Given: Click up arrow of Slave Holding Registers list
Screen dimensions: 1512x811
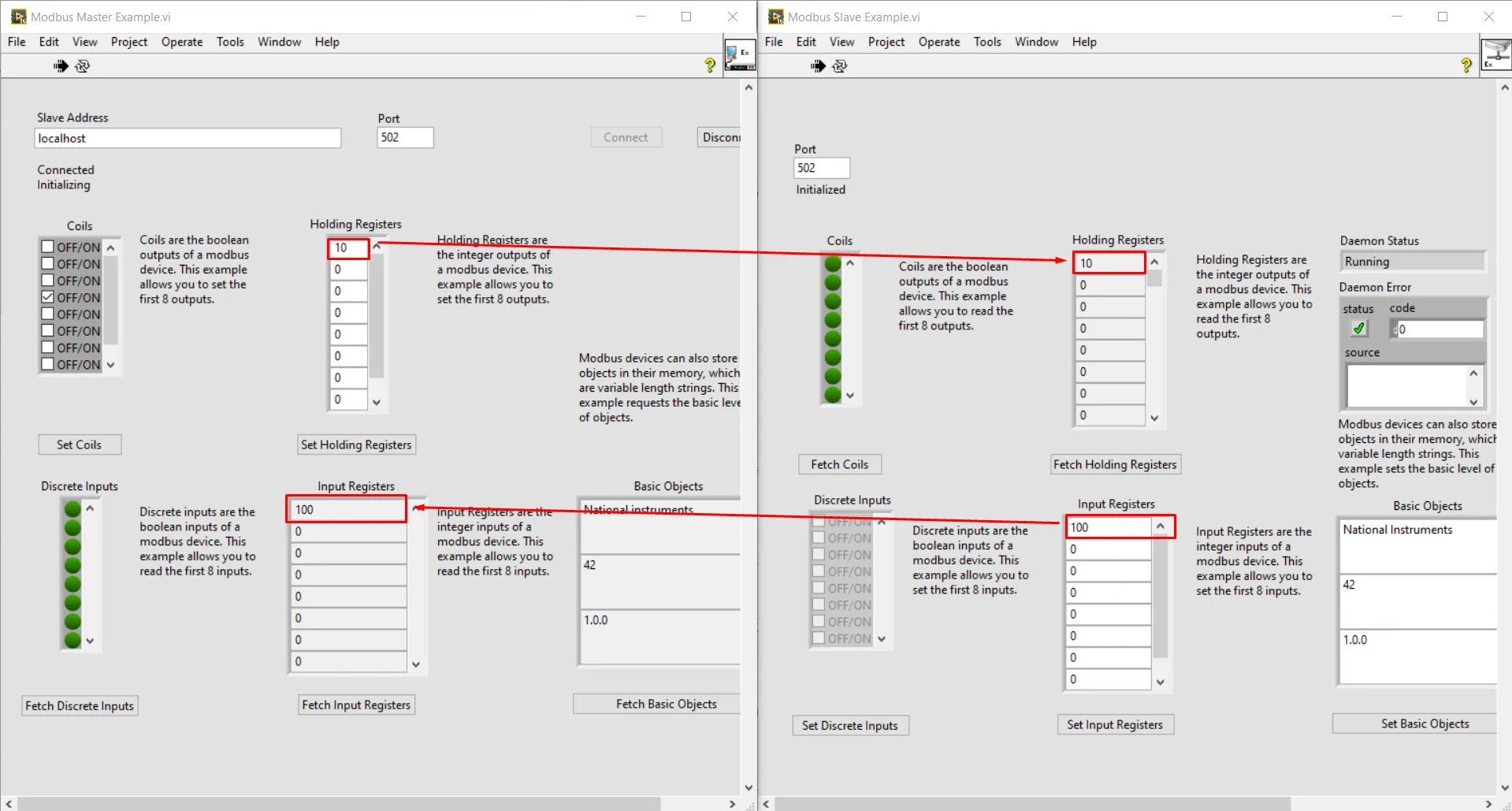Looking at the screenshot, I should click(1154, 262).
